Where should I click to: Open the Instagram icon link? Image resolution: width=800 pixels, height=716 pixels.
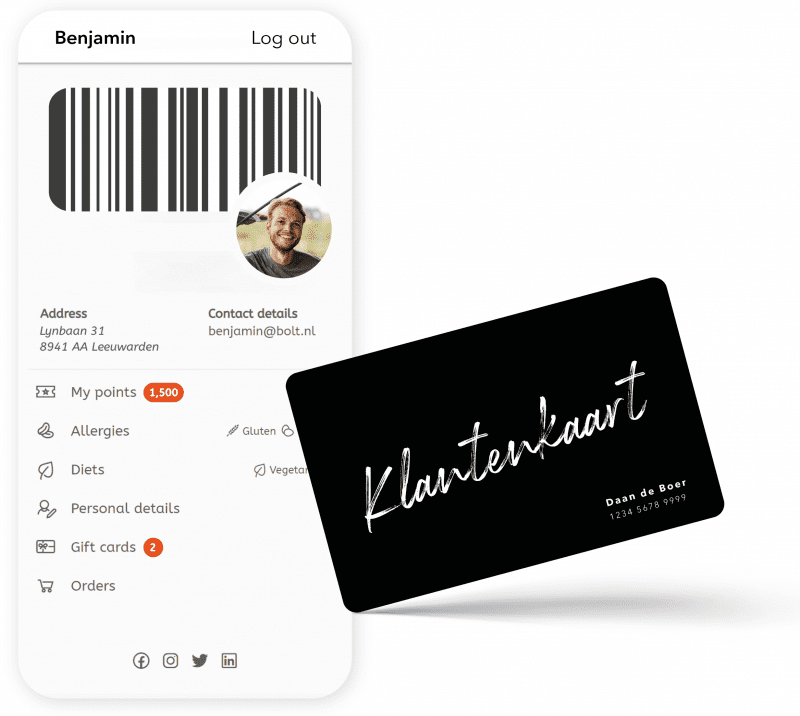click(170, 660)
